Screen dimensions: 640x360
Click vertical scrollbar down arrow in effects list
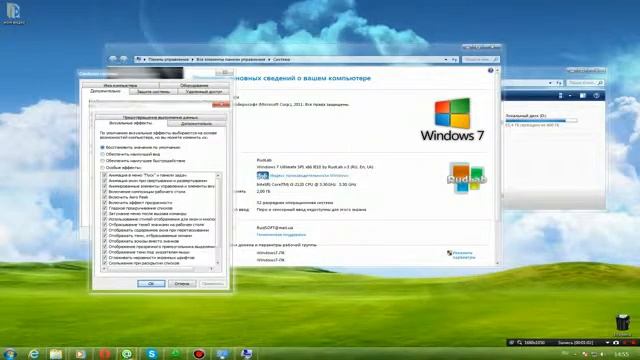click(218, 262)
